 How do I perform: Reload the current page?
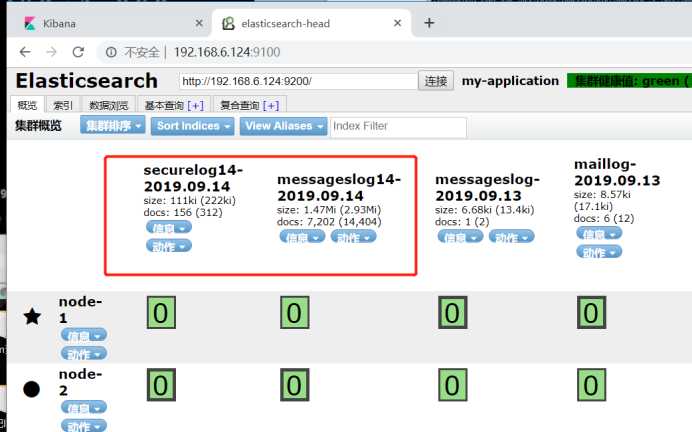point(78,52)
